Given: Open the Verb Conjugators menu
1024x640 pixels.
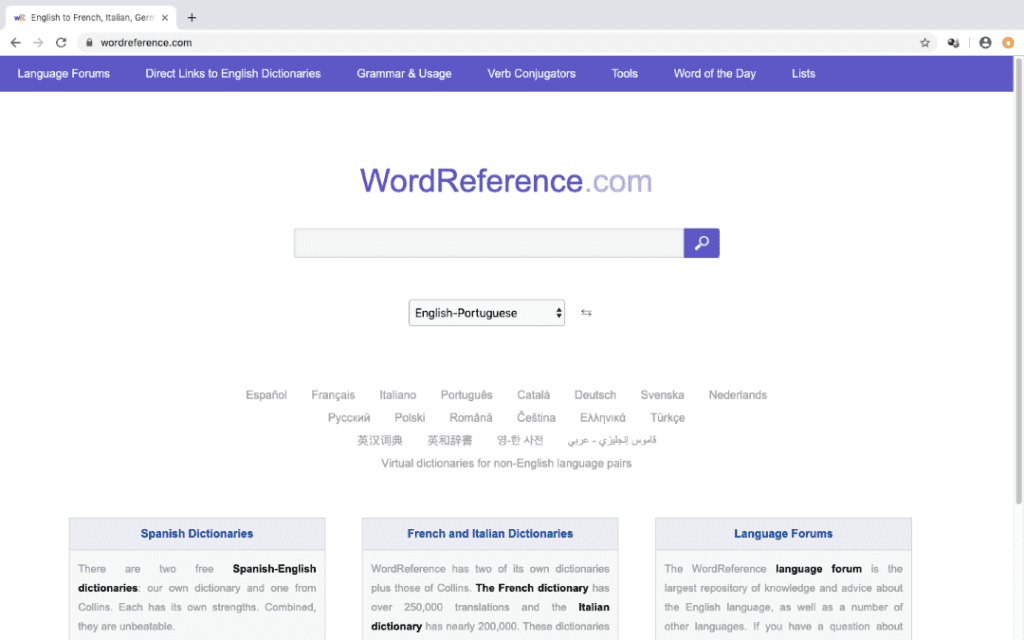Looking at the screenshot, I should coord(531,74).
